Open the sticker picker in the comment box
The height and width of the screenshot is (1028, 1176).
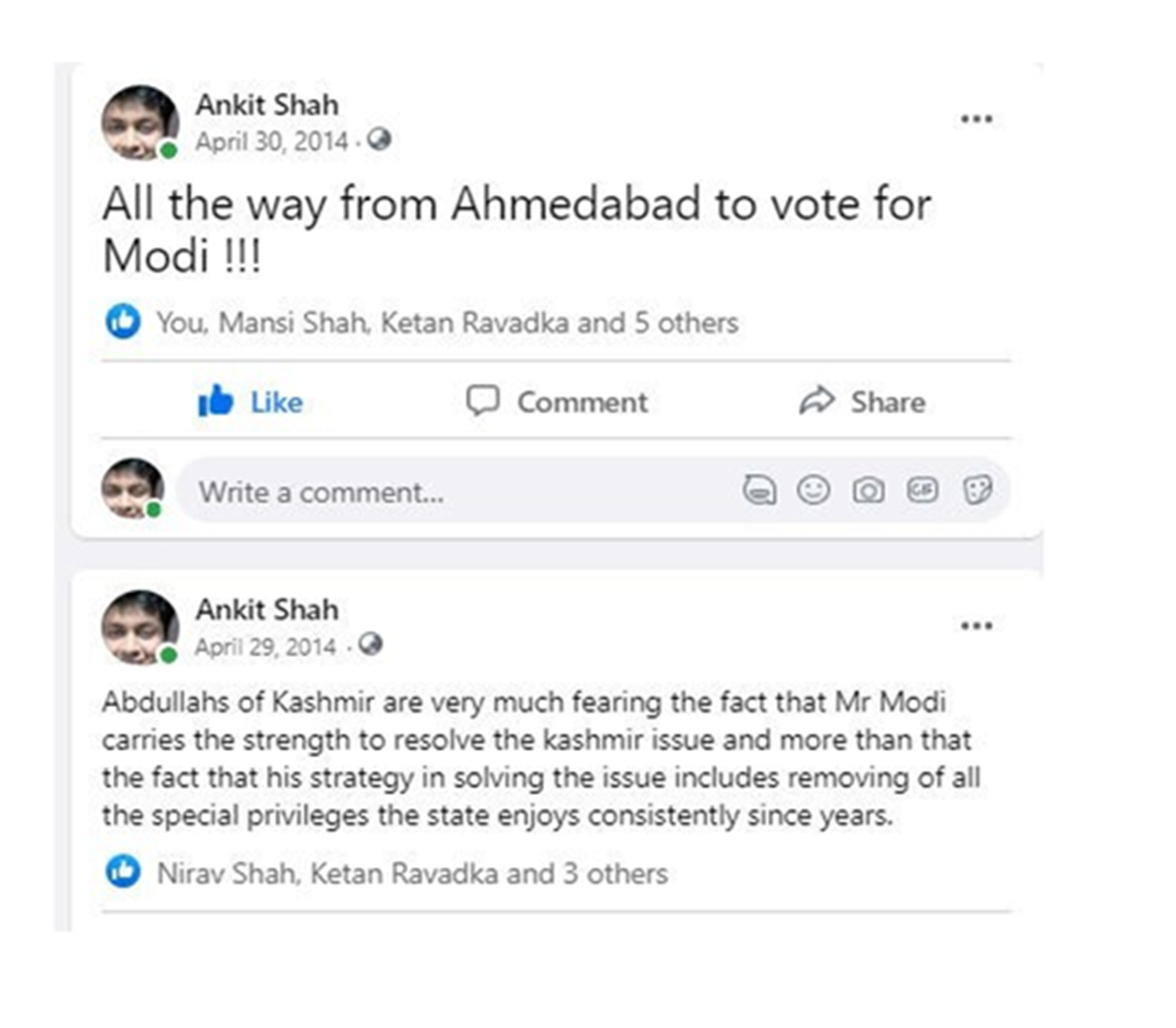coord(977,491)
